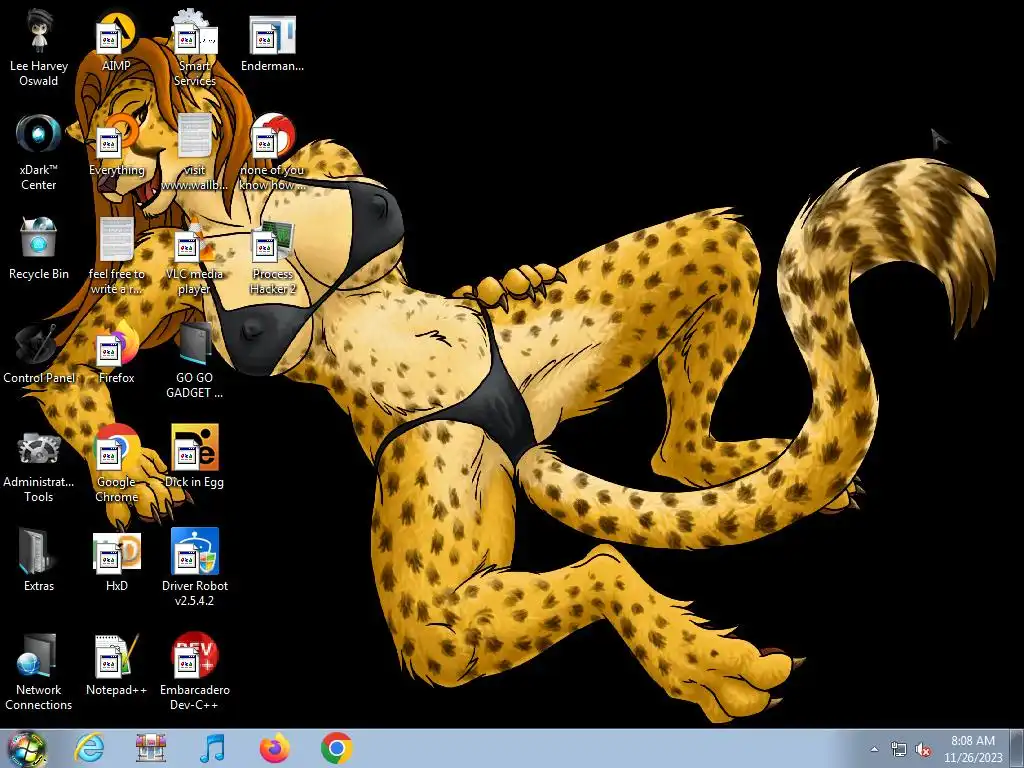Viewport: 1024px width, 768px height.
Task: Open the Smart Services shortcut
Action: [195, 49]
